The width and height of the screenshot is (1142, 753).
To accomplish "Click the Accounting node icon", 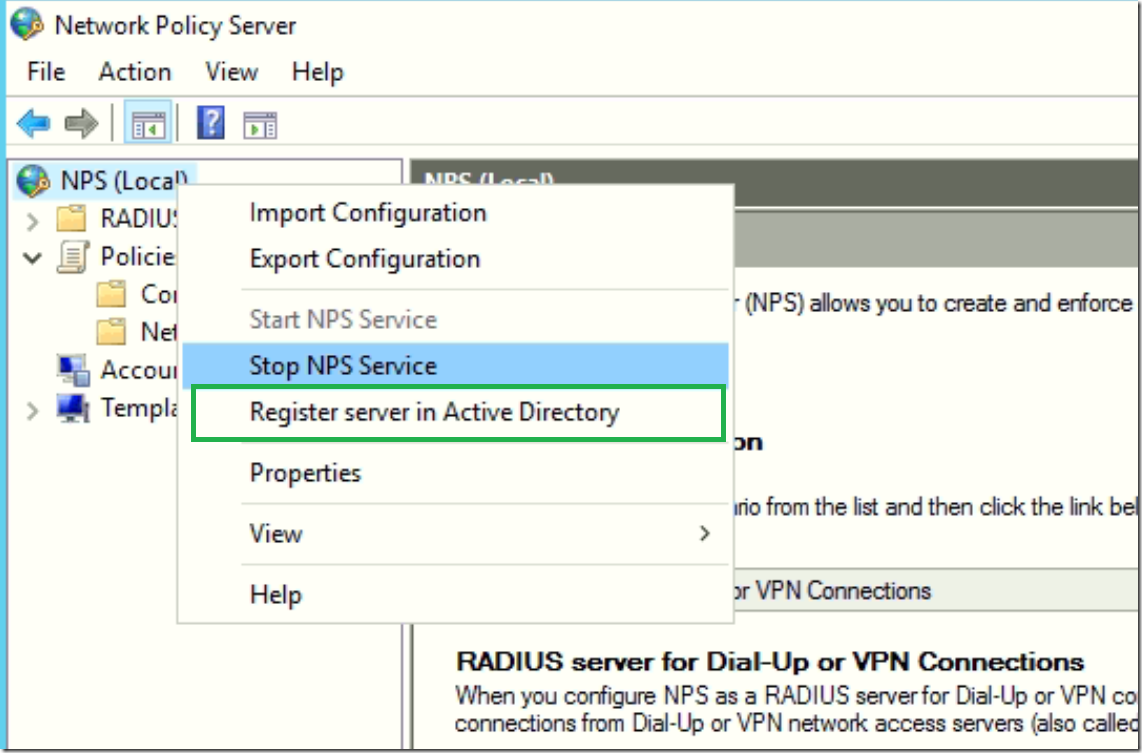I will pyautogui.click(x=73, y=370).
